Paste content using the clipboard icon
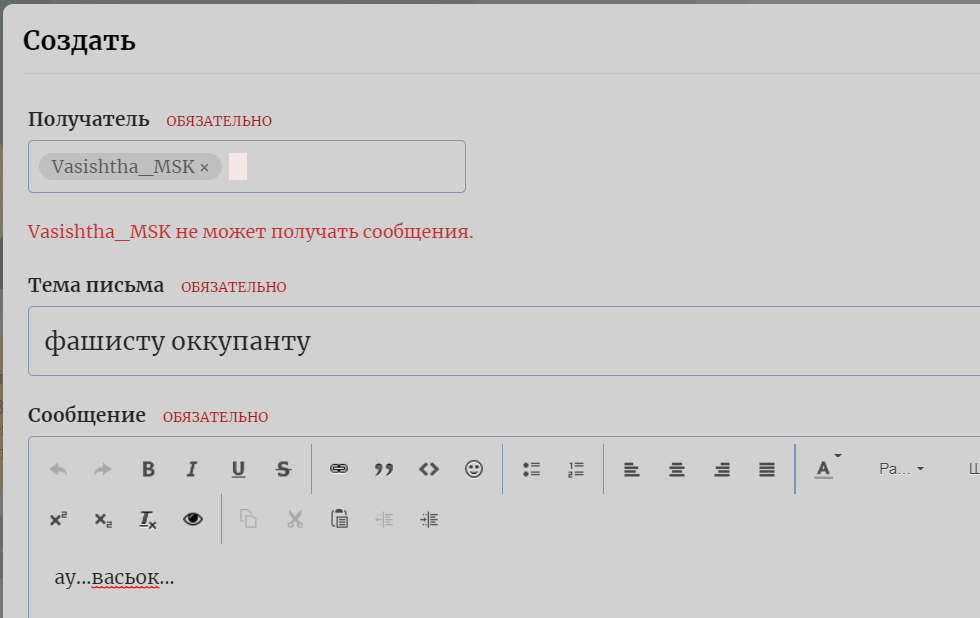Image resolution: width=980 pixels, height=618 pixels. point(338,519)
